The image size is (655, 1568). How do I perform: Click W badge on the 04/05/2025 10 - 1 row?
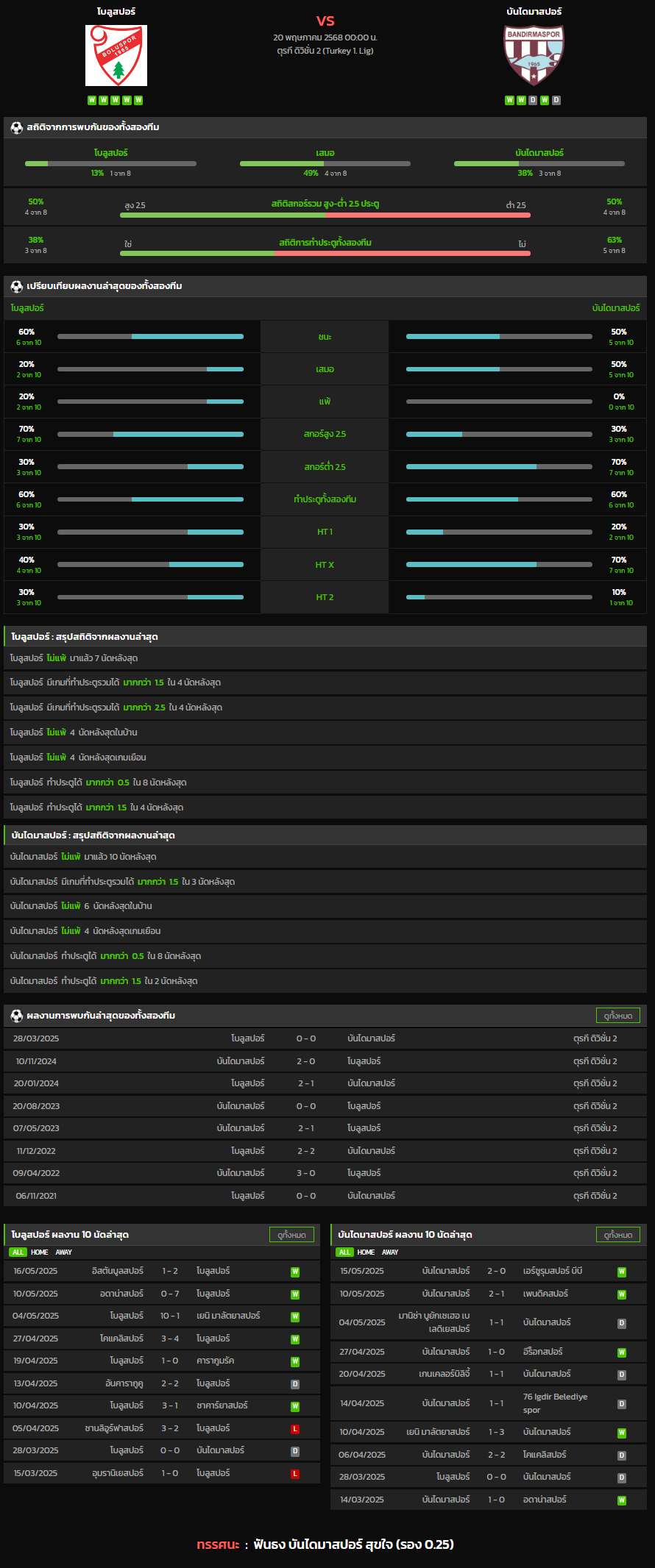pyautogui.click(x=295, y=1316)
